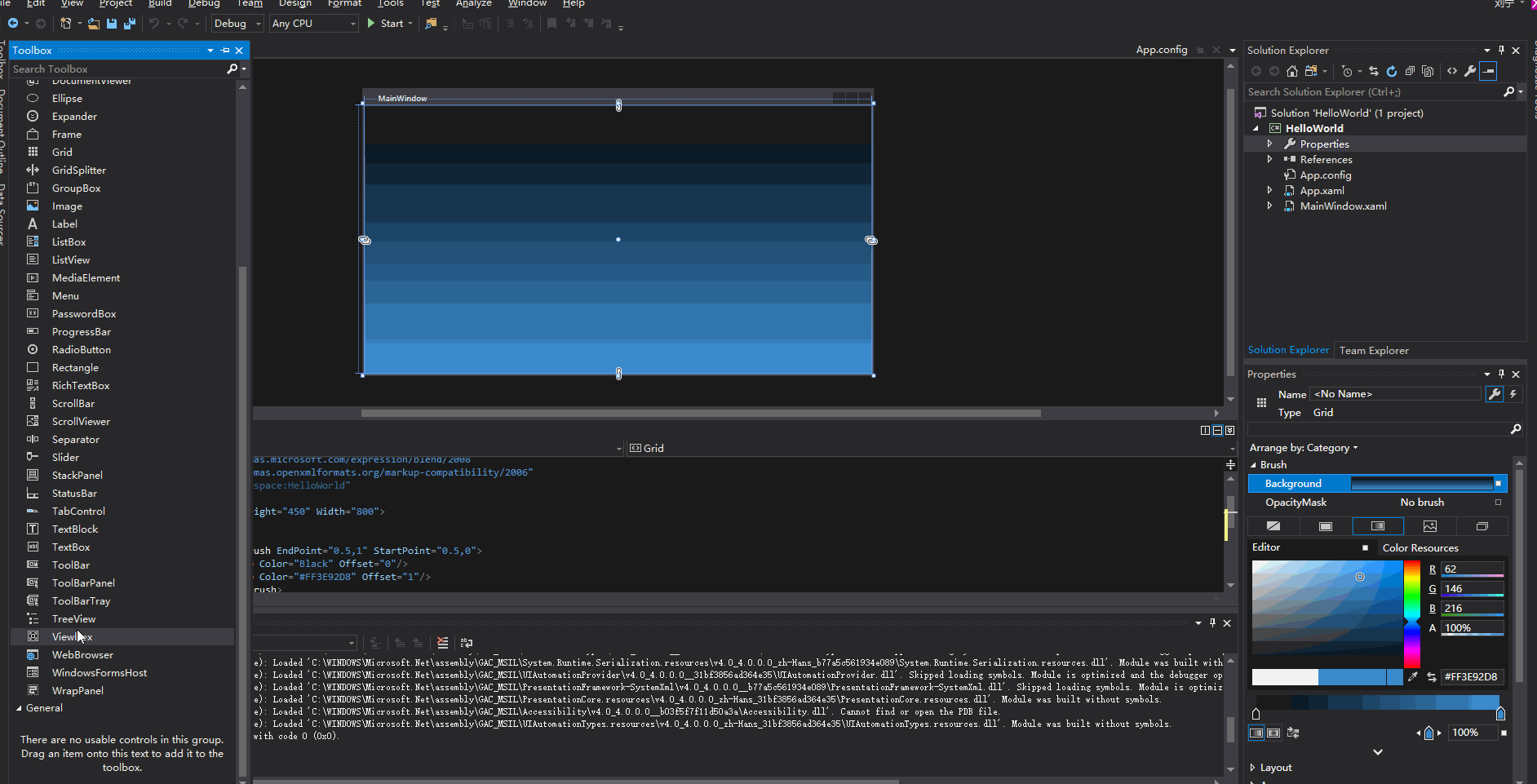
Task: Expand the MainWindow.xaml tree node
Action: 1269,206
